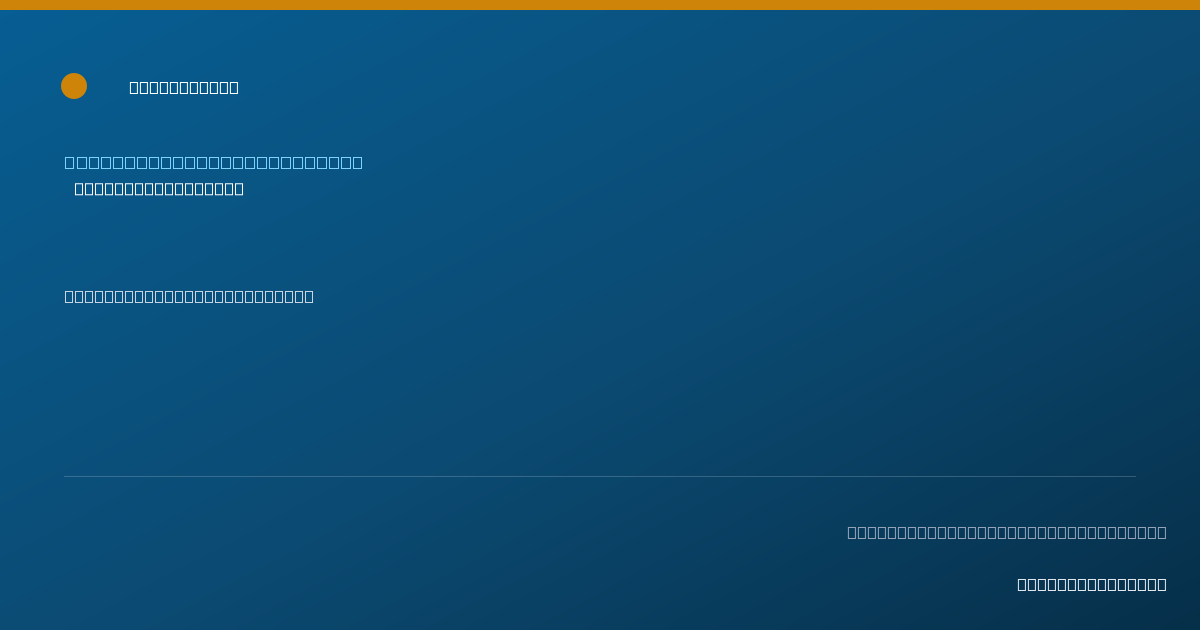The width and height of the screenshot is (1200, 630).
Task: Select the white header text beside orange circle
Action: tap(184, 87)
